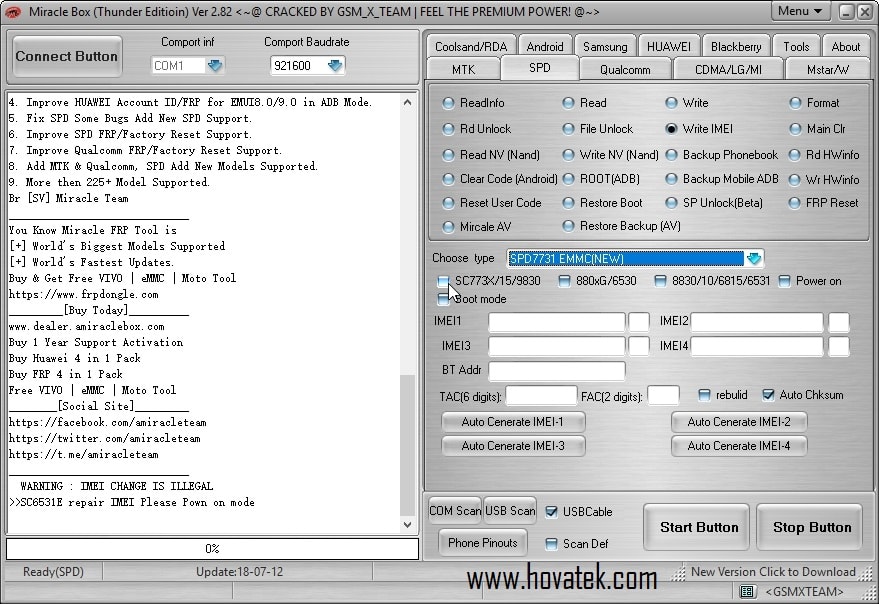Choose Backup Mobile ADB option

pos(671,179)
